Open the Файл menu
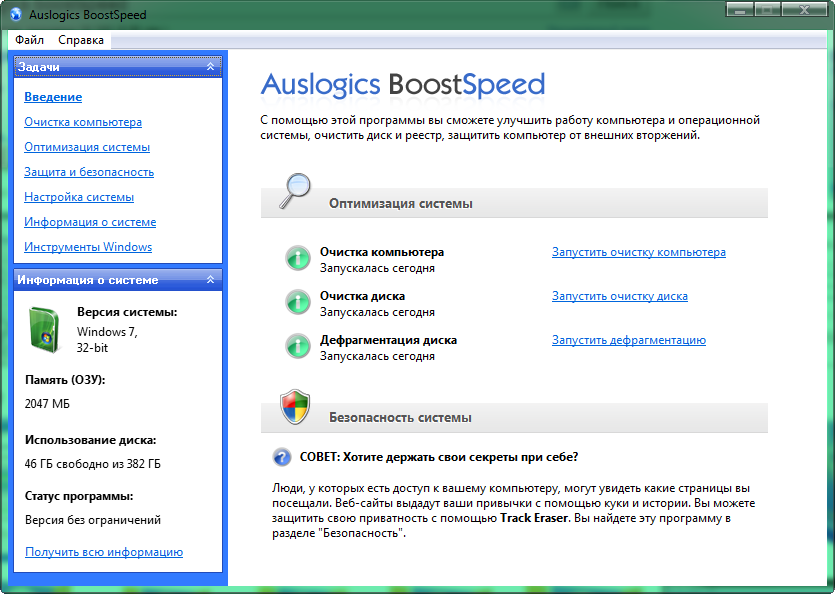This screenshot has height=594, width=835. point(29,40)
